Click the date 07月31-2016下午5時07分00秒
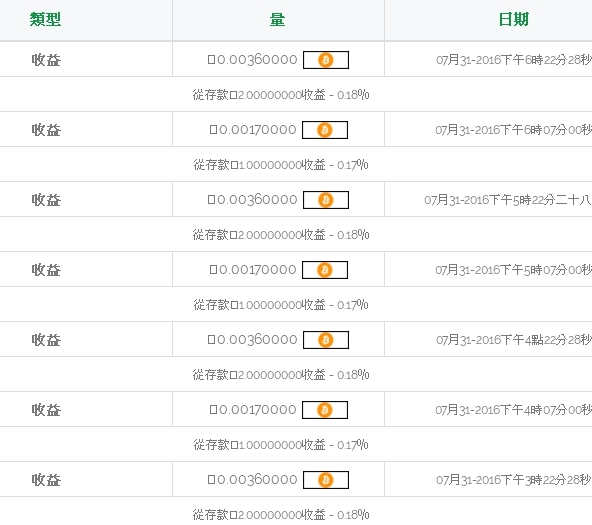The image size is (592, 525). (x=513, y=270)
